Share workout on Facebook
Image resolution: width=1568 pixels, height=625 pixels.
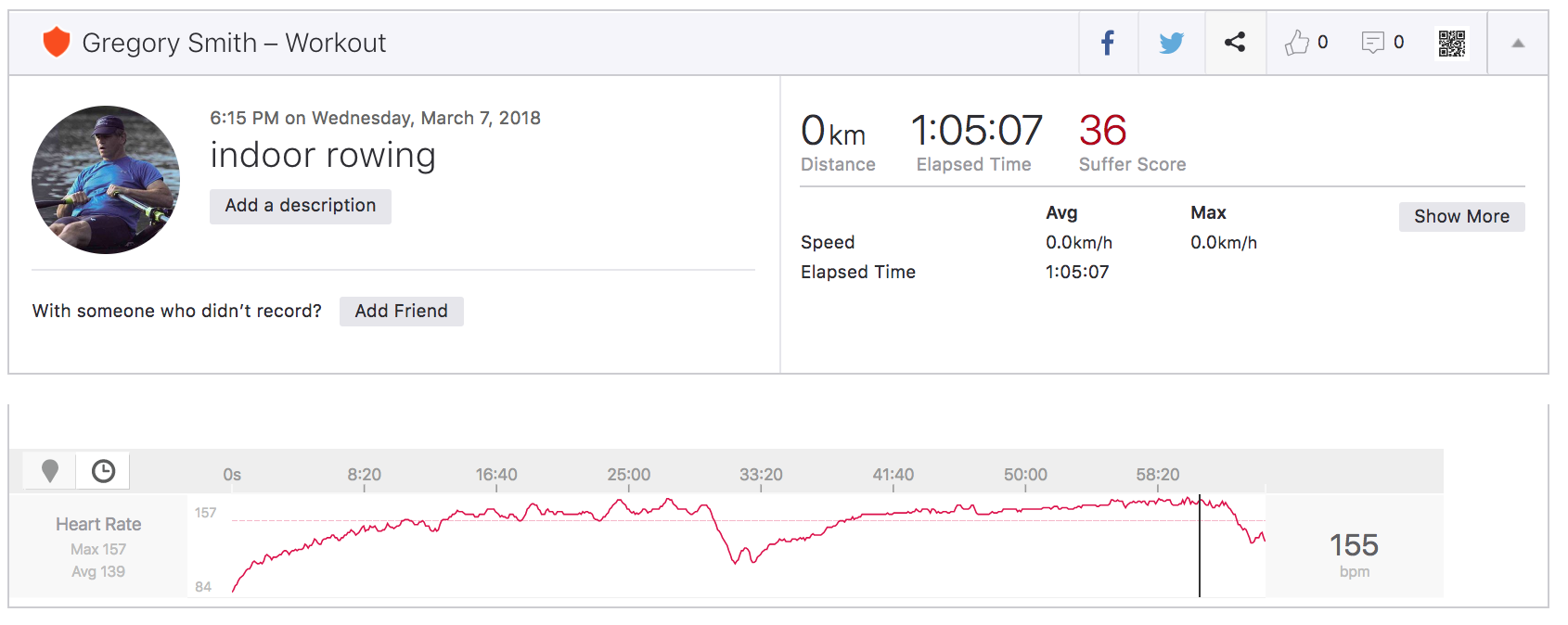coord(1108,43)
